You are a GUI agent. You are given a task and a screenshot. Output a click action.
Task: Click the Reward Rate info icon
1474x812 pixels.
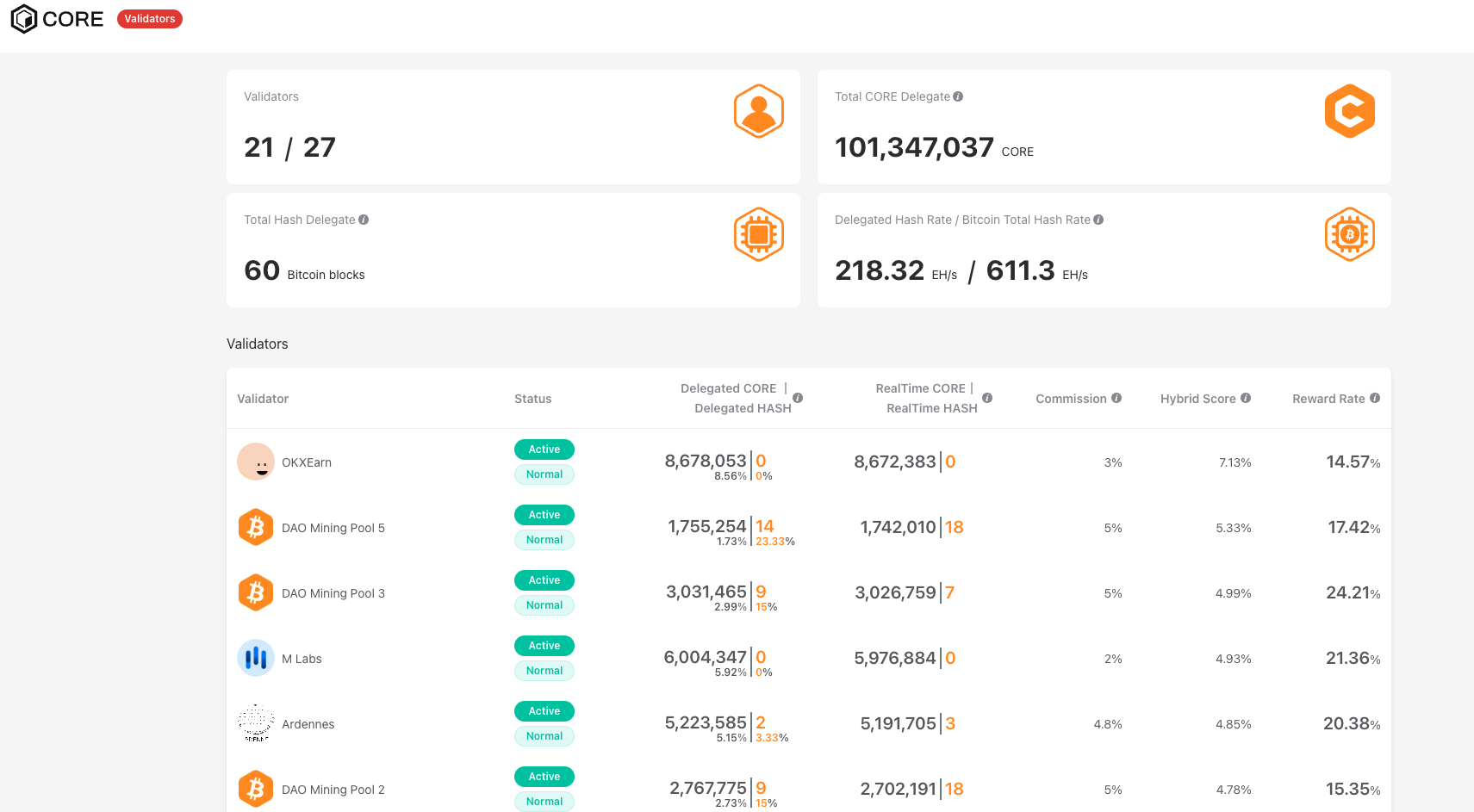pos(1375,398)
